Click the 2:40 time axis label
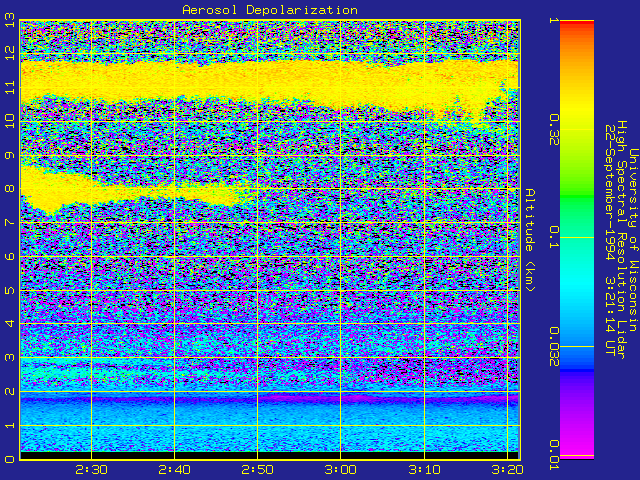Viewport: 640px width, 480px height. (x=174, y=470)
